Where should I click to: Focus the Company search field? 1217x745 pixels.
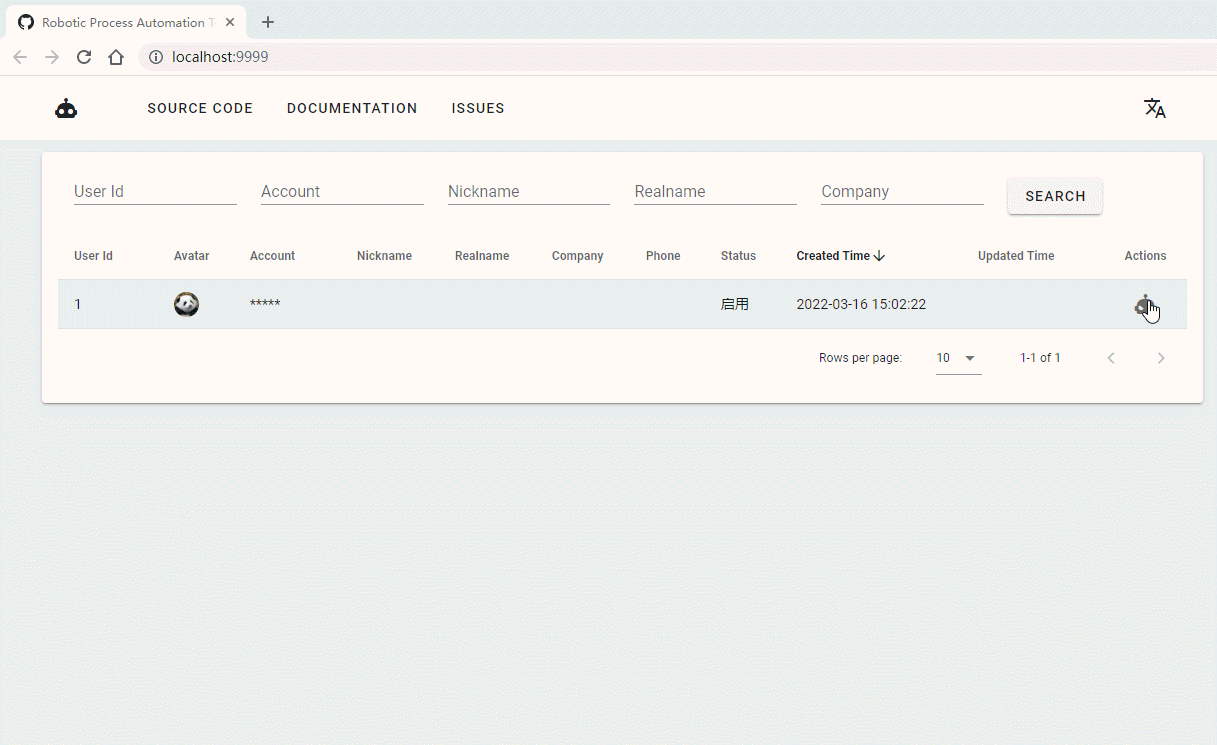pyautogui.click(x=902, y=191)
